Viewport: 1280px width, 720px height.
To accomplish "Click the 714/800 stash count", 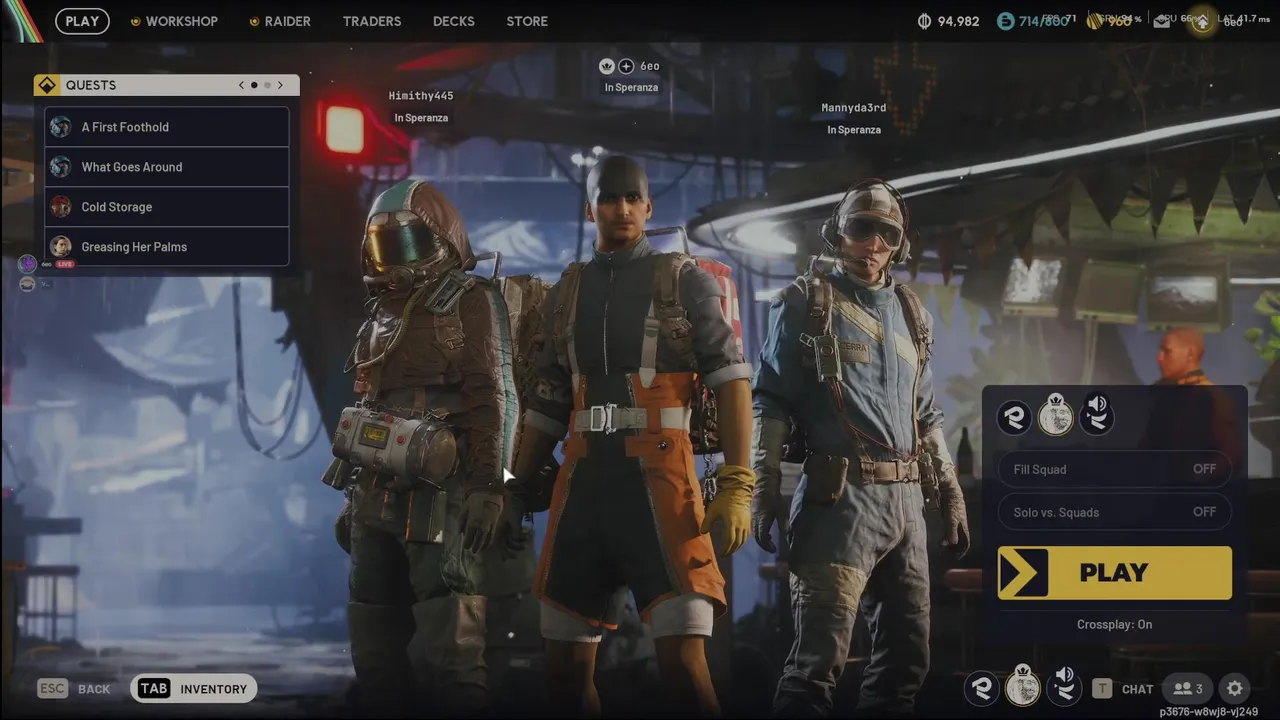I will [1043, 21].
